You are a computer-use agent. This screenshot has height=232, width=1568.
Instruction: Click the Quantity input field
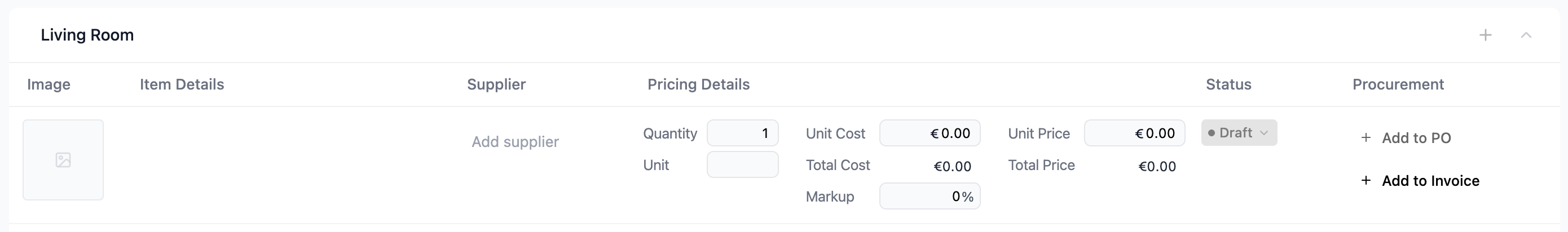(x=743, y=133)
